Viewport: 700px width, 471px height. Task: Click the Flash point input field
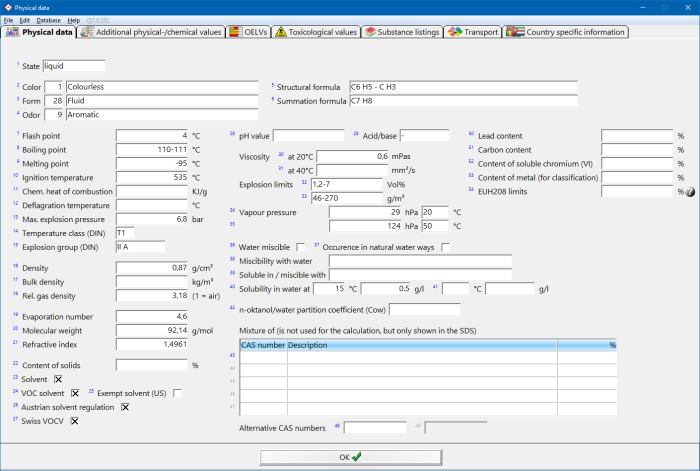pos(152,135)
